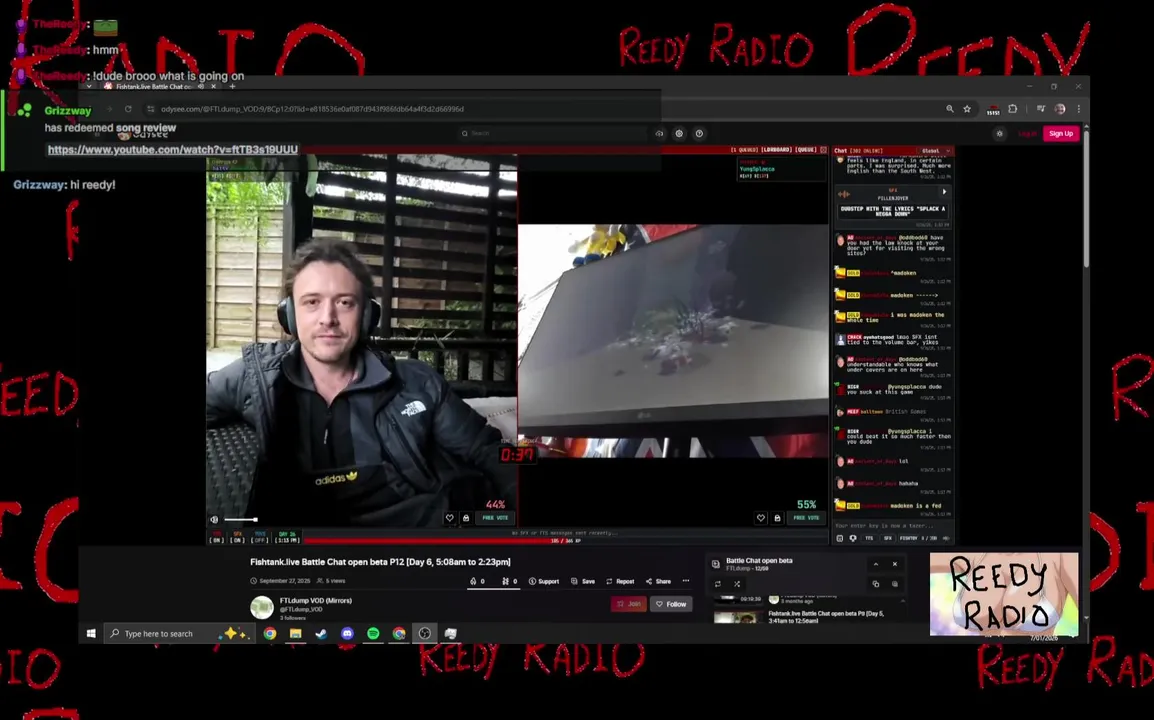Image resolution: width=1154 pixels, height=720 pixels.
Task: Click the FTLdump VOD channel avatar
Action: [262, 607]
